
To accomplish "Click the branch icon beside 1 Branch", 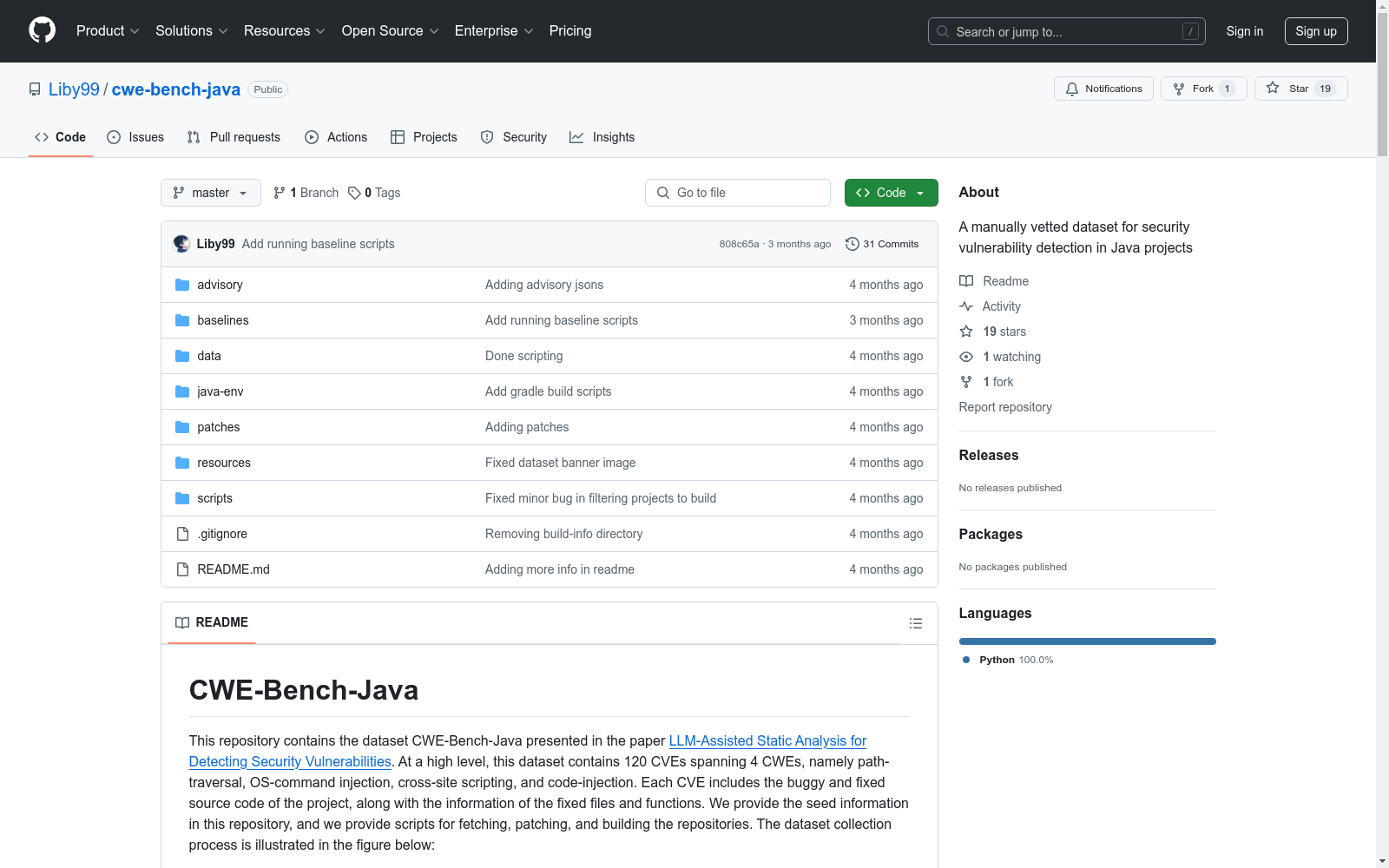I will pyautogui.click(x=280, y=193).
